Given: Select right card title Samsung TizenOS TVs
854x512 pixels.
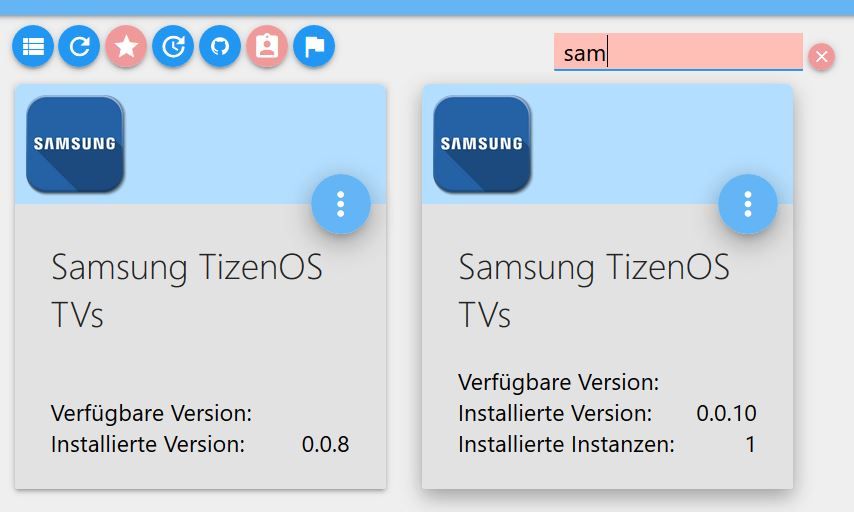Looking at the screenshot, I should pos(594,290).
